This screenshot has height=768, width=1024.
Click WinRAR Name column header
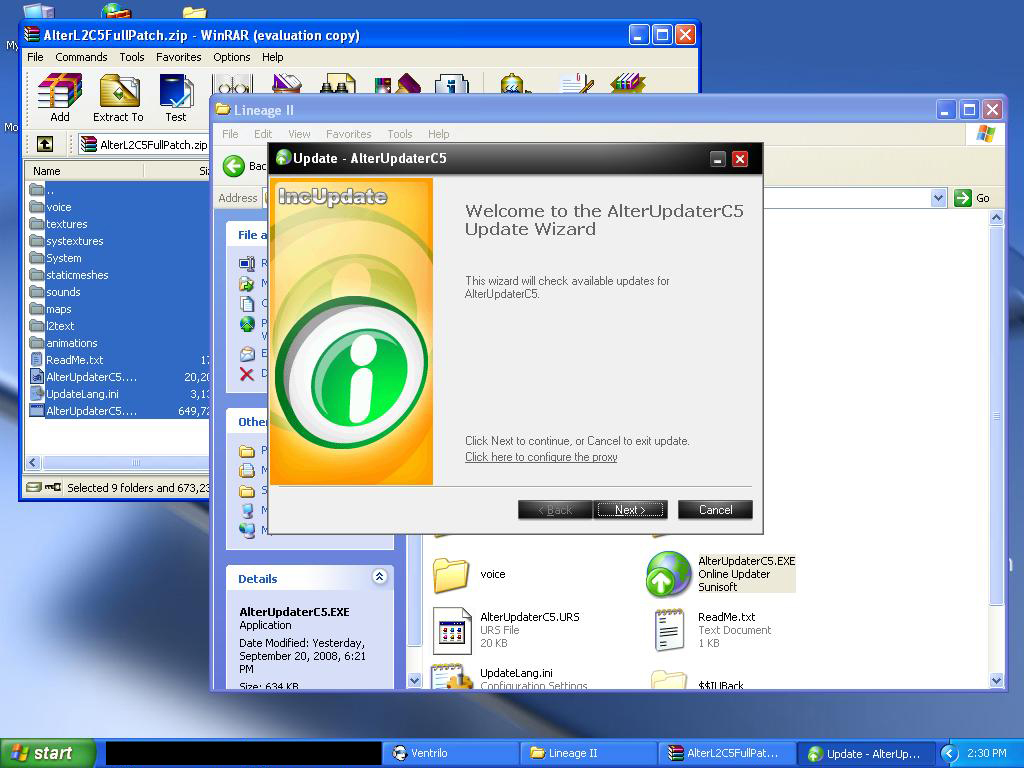[84, 171]
